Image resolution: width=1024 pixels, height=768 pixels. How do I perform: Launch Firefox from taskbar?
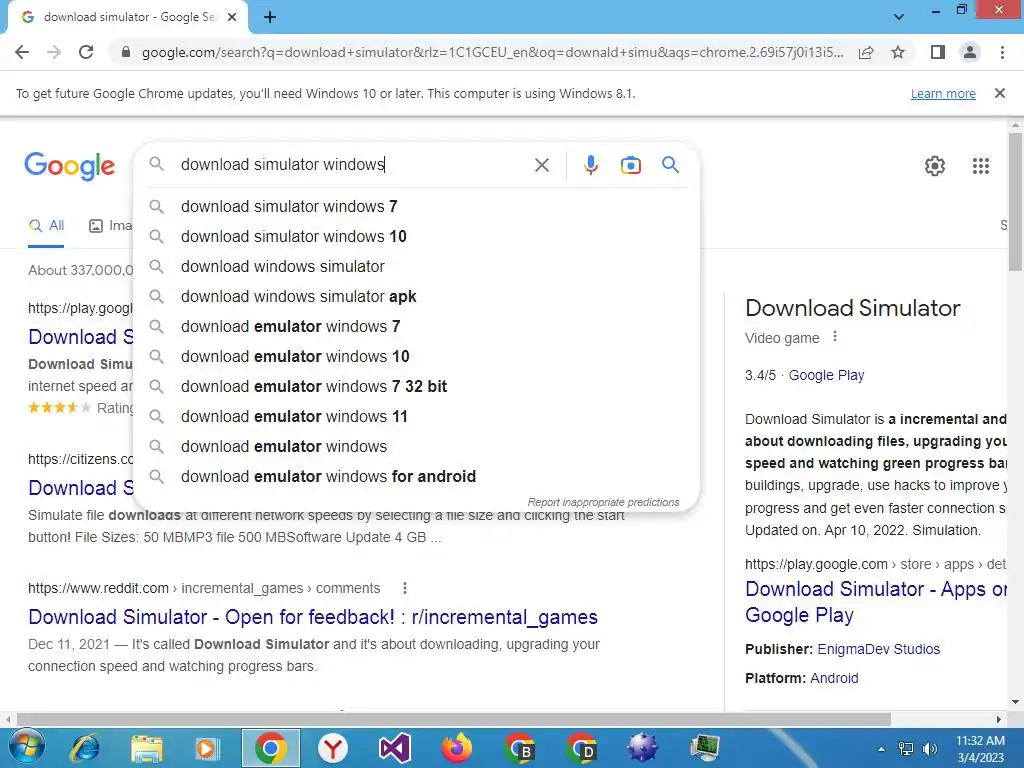click(456, 748)
